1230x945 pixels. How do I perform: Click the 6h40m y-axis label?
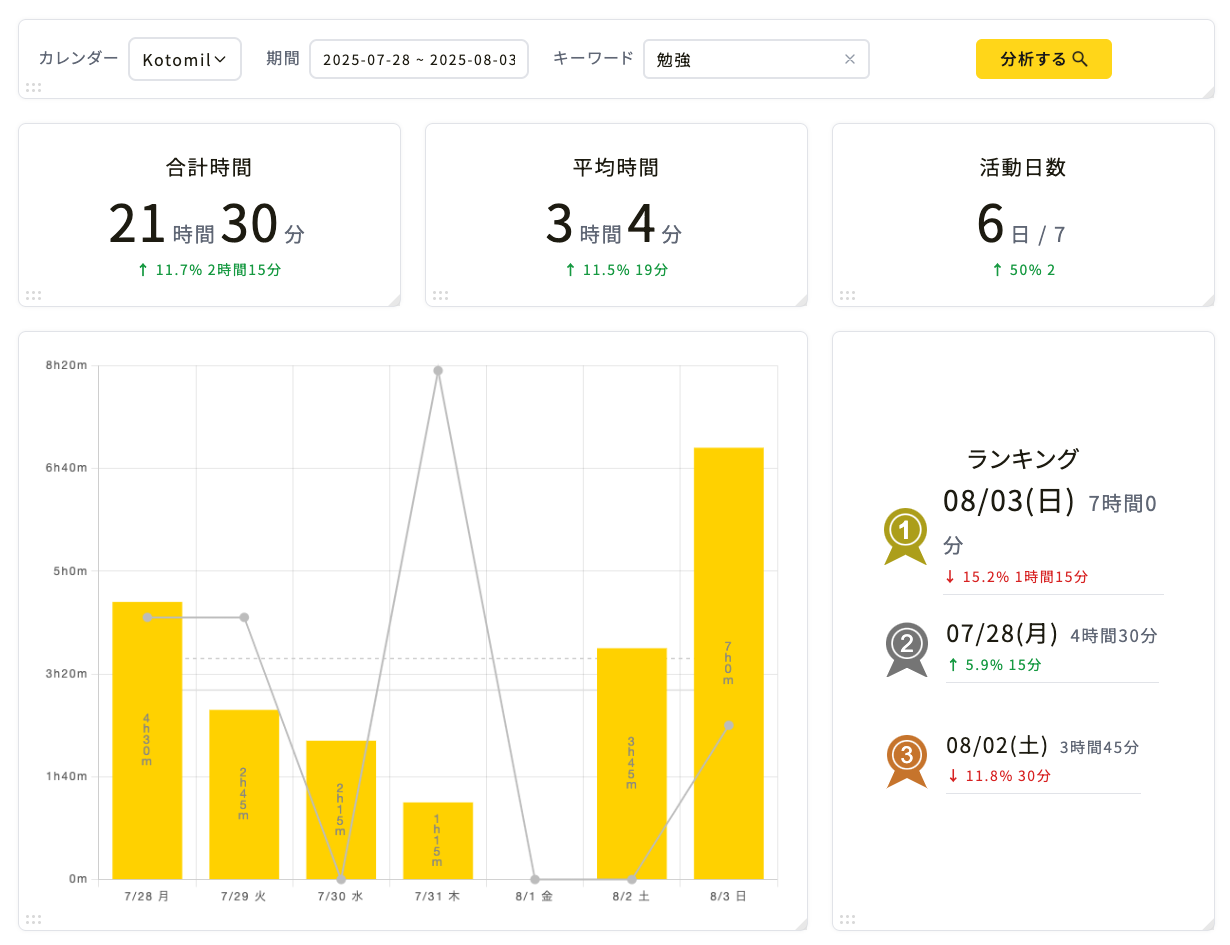pyautogui.click(x=67, y=468)
